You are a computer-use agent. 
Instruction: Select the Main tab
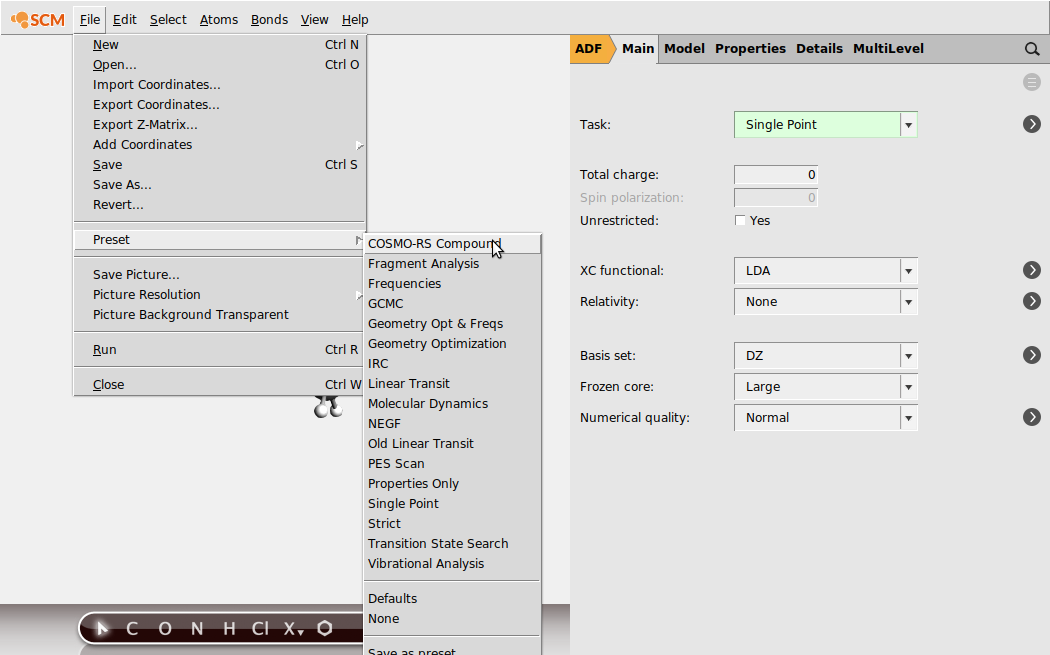pyautogui.click(x=638, y=49)
